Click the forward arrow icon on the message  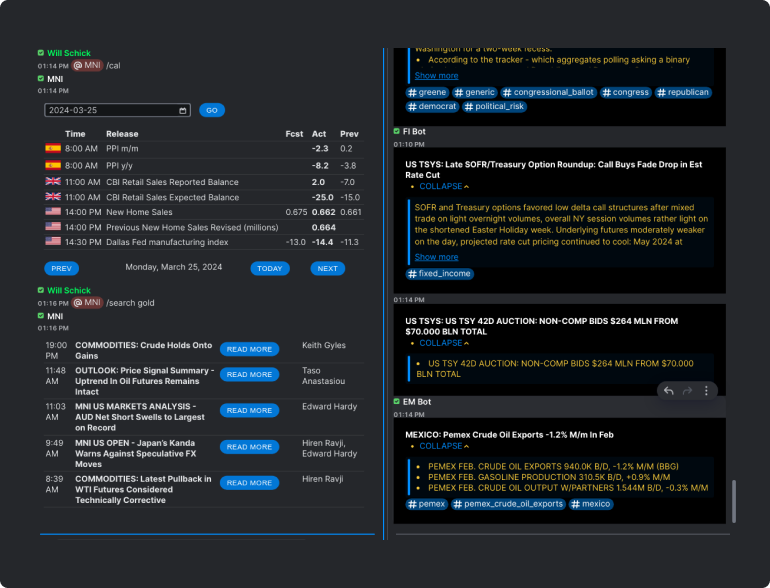click(687, 391)
